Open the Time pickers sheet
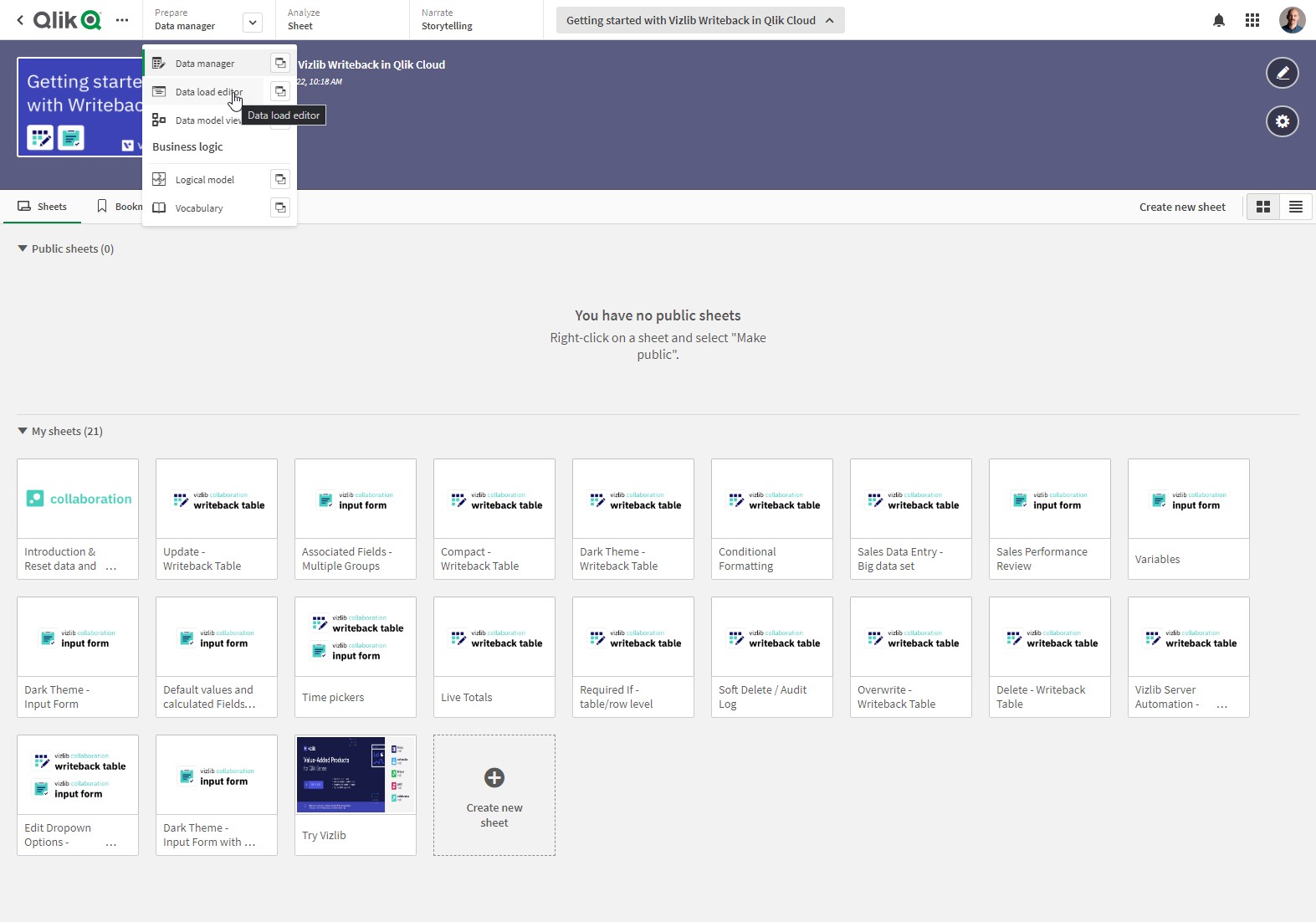The image size is (1316, 922). [356, 657]
